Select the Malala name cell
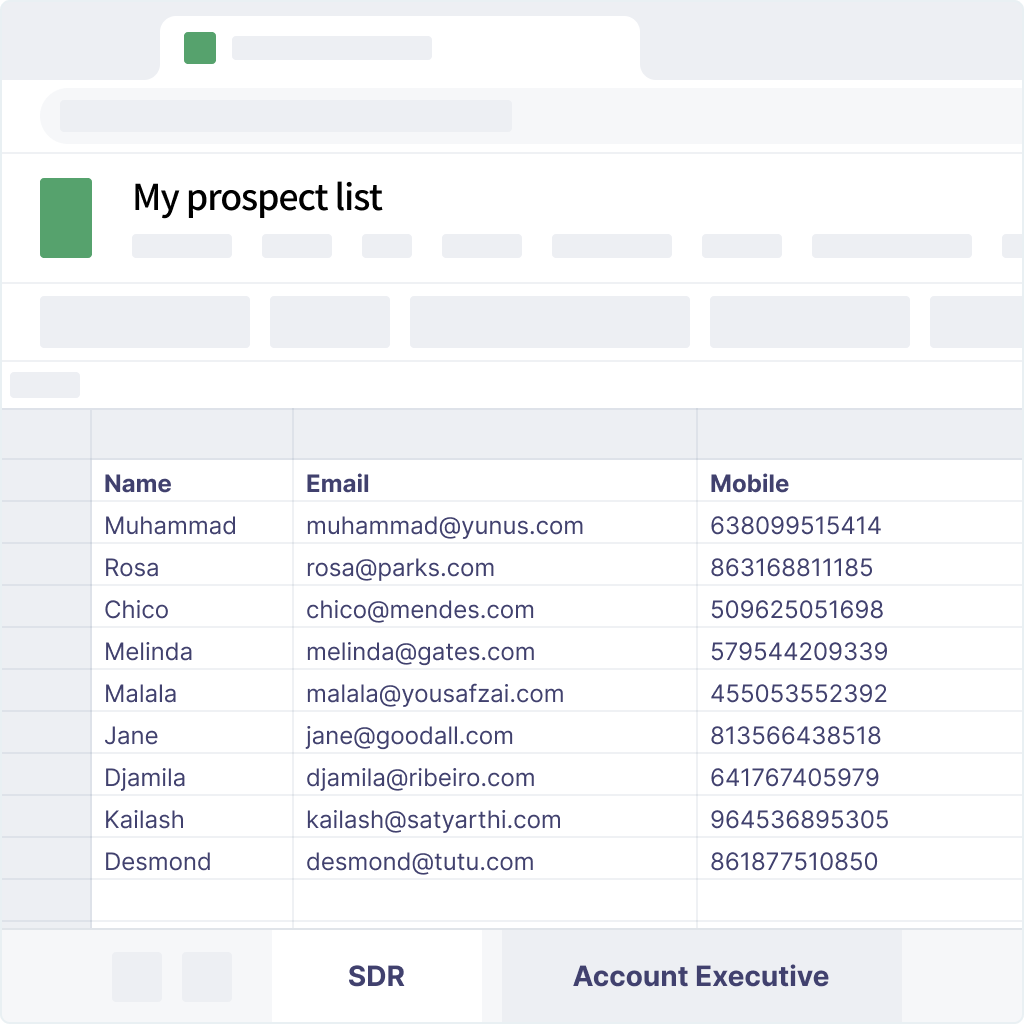This screenshot has width=1024, height=1024. tap(192, 694)
